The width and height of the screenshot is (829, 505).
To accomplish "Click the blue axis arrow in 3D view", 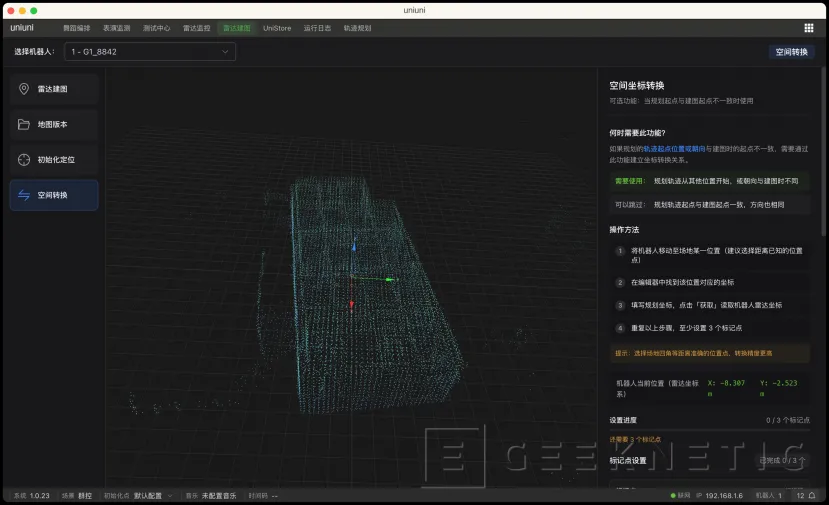I will [x=354, y=246].
